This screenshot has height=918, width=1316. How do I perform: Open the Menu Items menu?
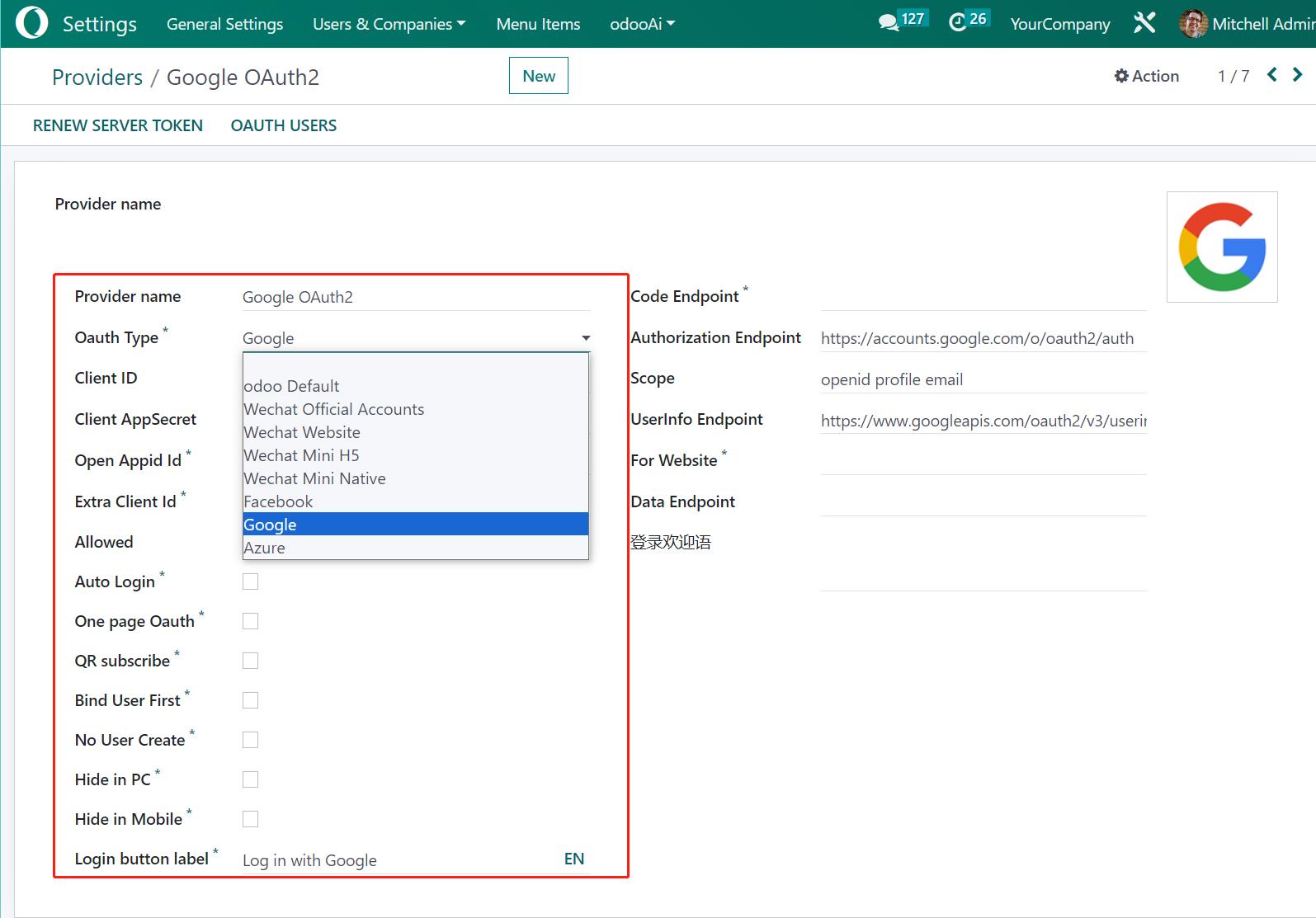pyautogui.click(x=538, y=24)
